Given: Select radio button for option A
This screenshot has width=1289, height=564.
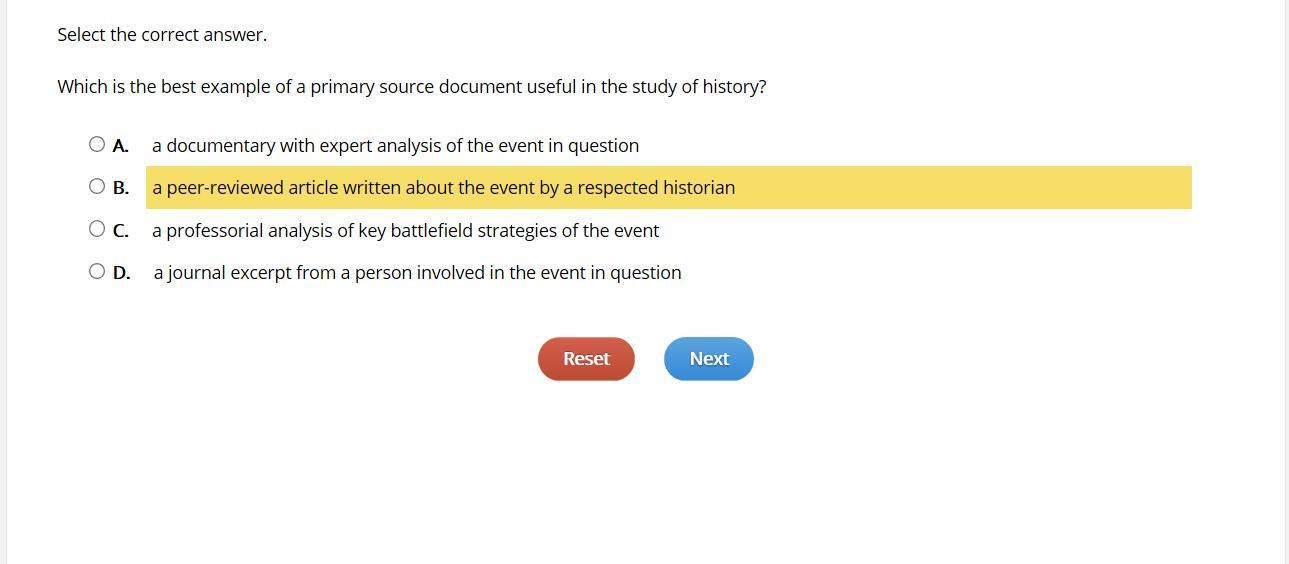Looking at the screenshot, I should coord(97,144).
